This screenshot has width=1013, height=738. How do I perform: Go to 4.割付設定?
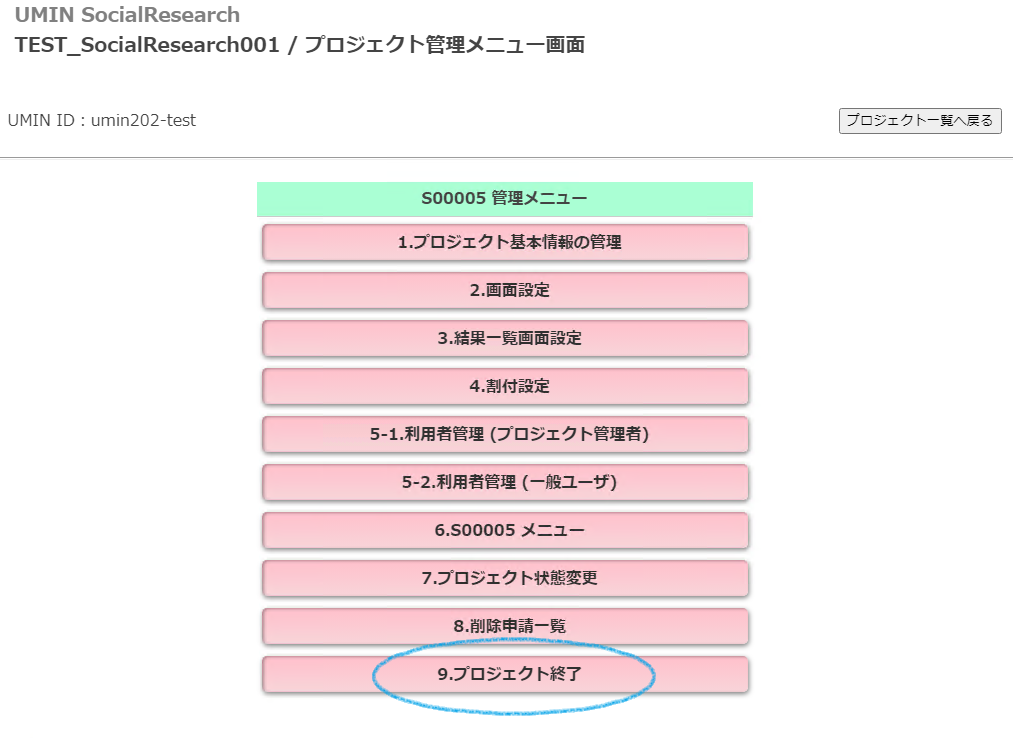pos(505,386)
